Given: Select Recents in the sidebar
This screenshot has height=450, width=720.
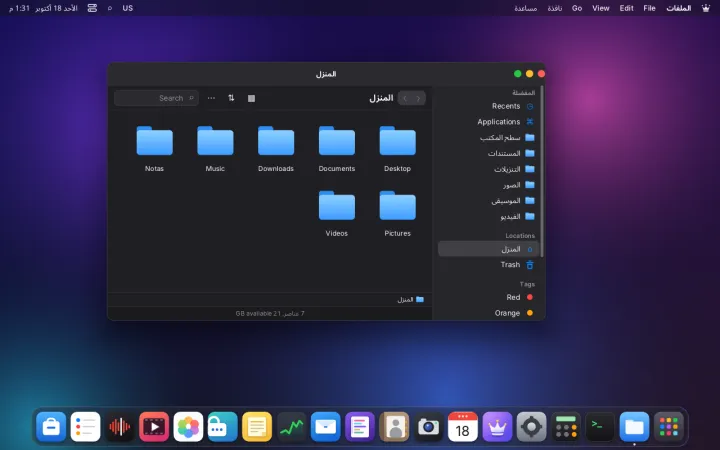Looking at the screenshot, I should [x=489, y=106].
